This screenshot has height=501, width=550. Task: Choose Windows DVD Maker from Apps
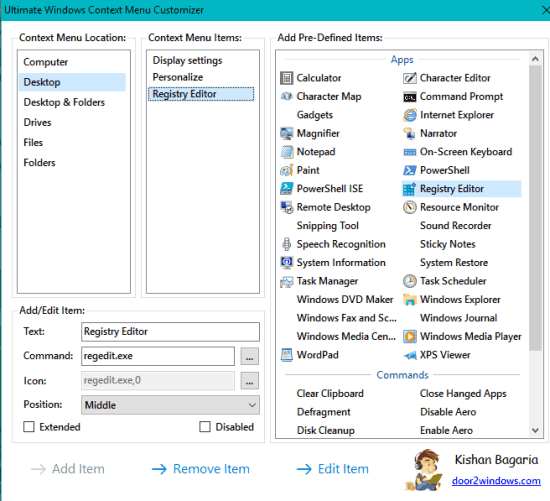tap(345, 299)
